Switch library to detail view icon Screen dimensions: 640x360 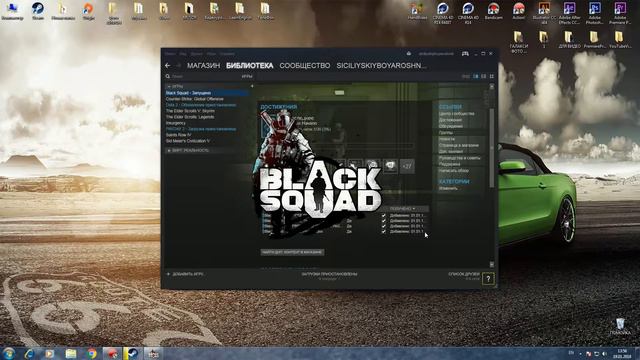(476, 76)
